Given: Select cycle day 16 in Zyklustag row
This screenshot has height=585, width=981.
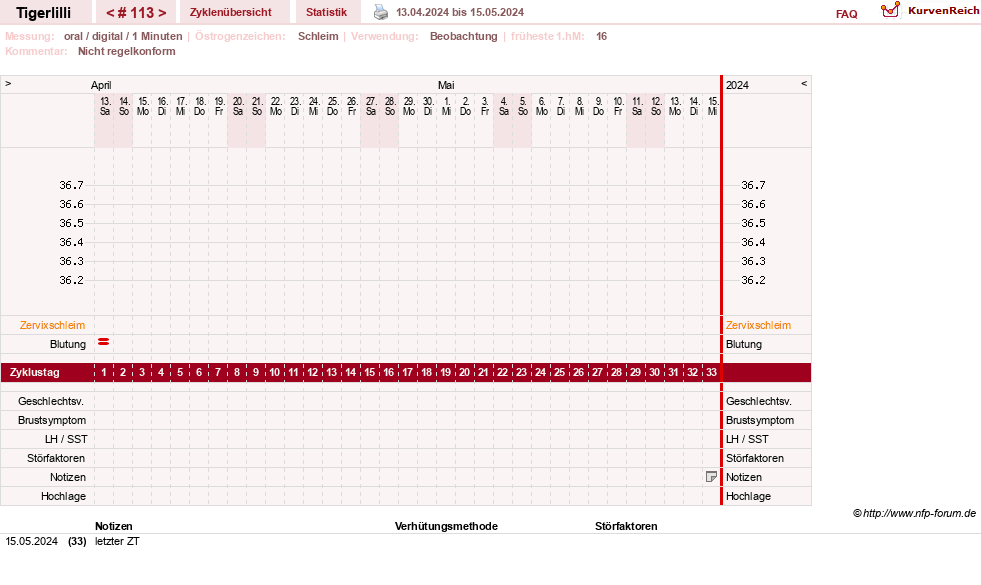Looking at the screenshot, I should point(389,372).
